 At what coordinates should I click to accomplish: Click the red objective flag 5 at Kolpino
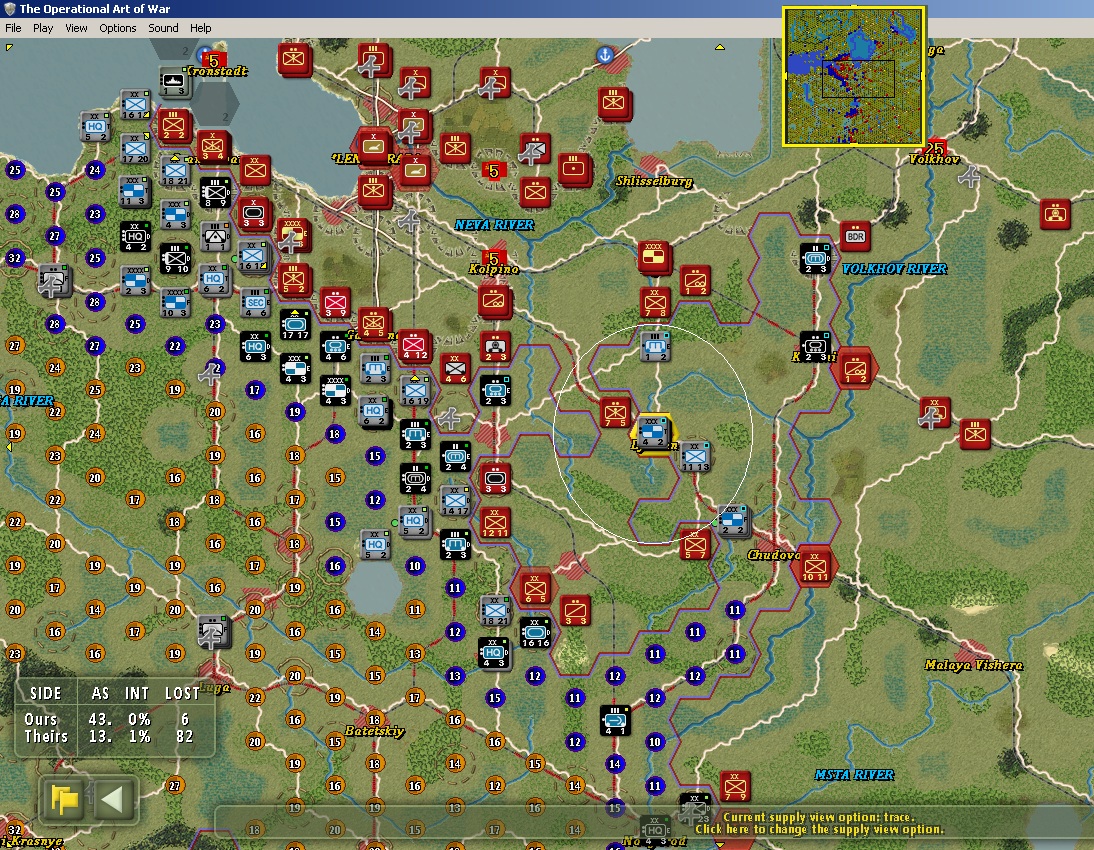coord(494,258)
